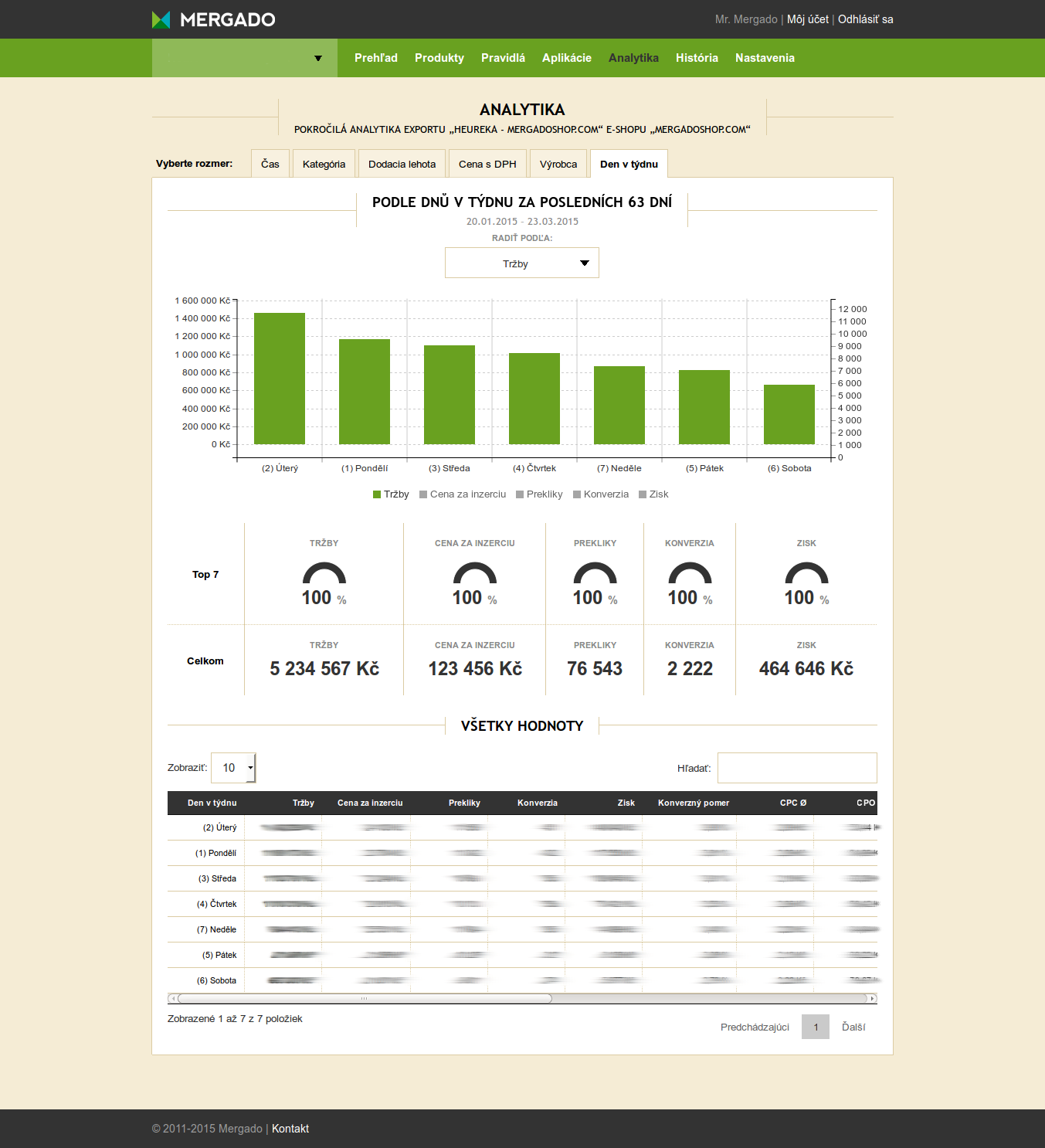Click the scrollbar right arrow
The image size is (1045, 1148).
(x=873, y=998)
